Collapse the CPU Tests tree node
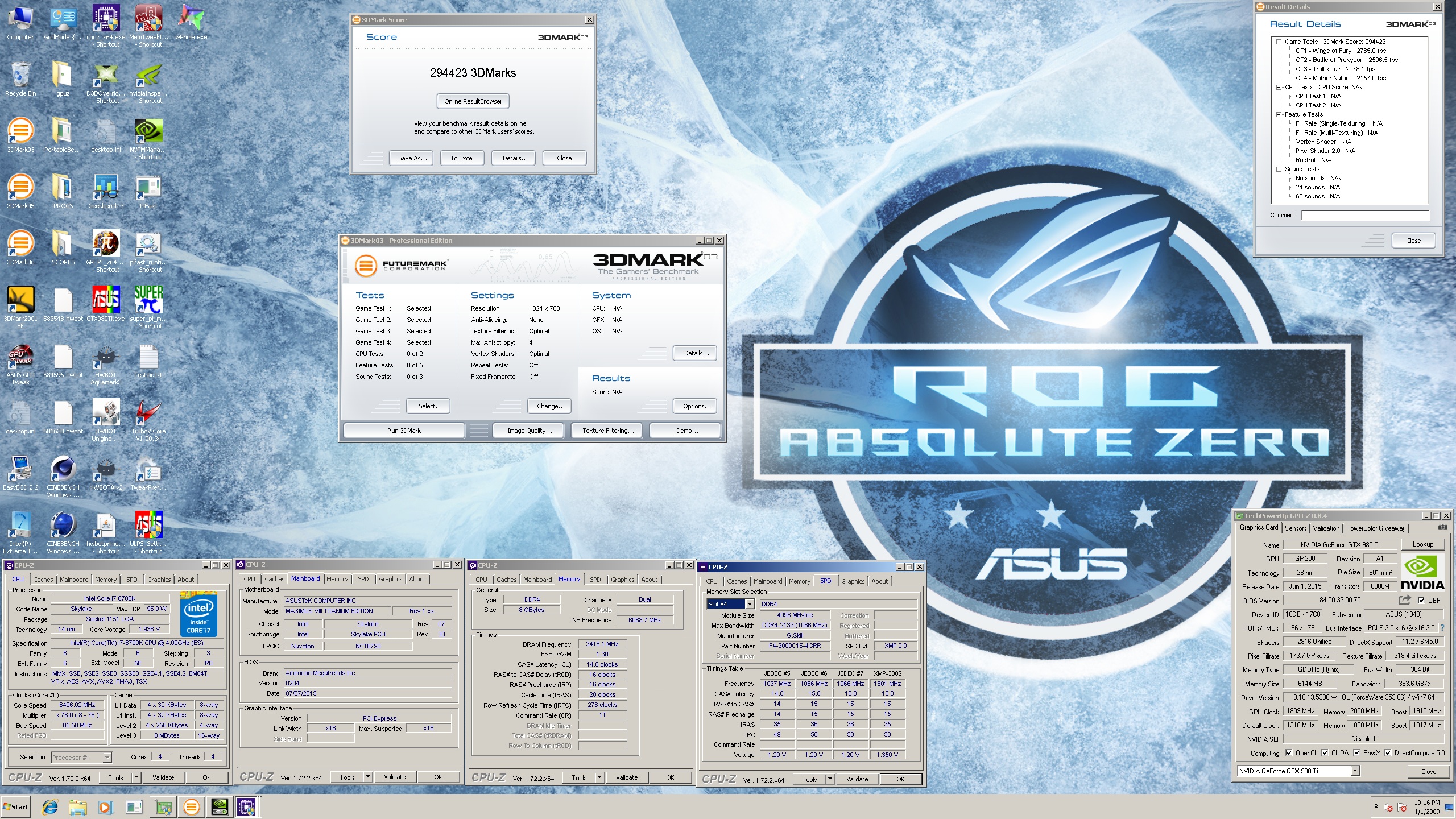Image resolution: width=1456 pixels, height=819 pixels. [1279, 87]
